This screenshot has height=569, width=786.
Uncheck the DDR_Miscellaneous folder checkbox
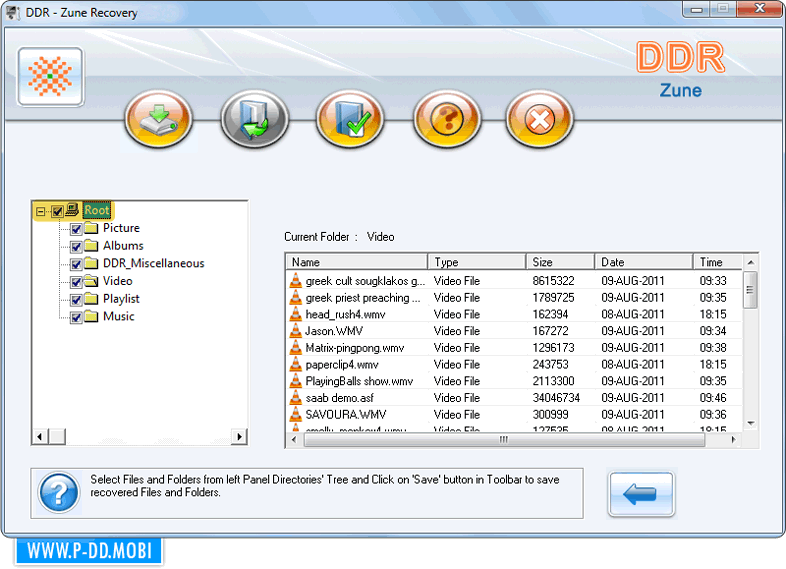pyautogui.click(x=76, y=264)
